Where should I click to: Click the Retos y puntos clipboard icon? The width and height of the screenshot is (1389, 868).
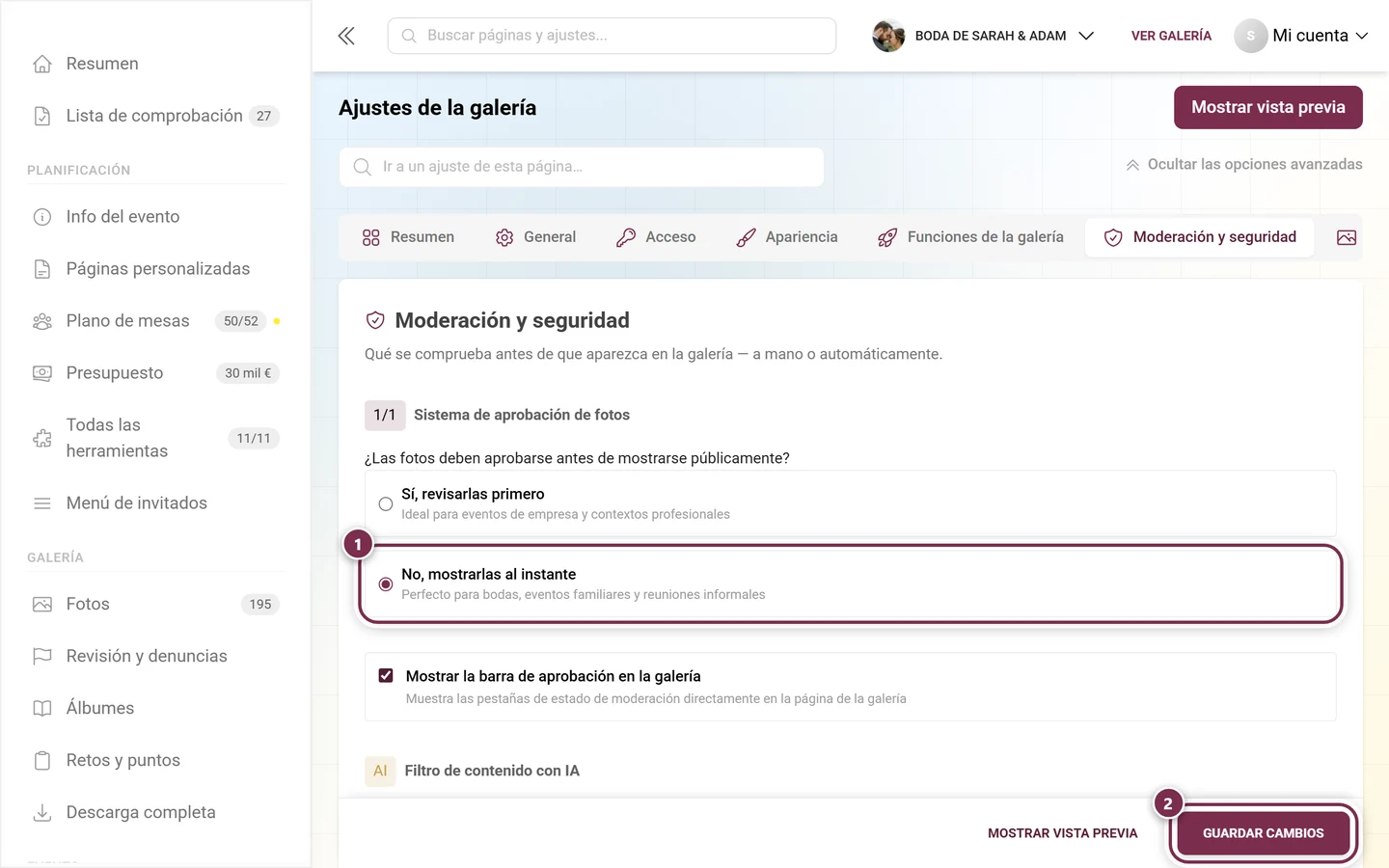(42, 761)
